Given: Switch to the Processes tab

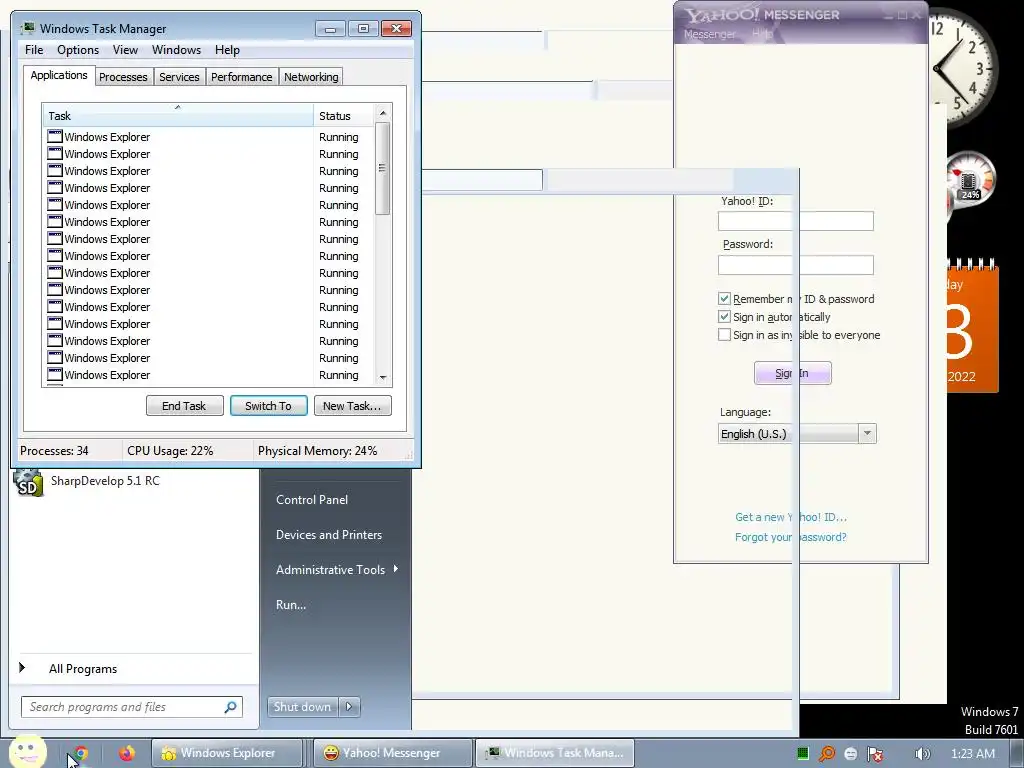Looking at the screenshot, I should click(x=123, y=77).
